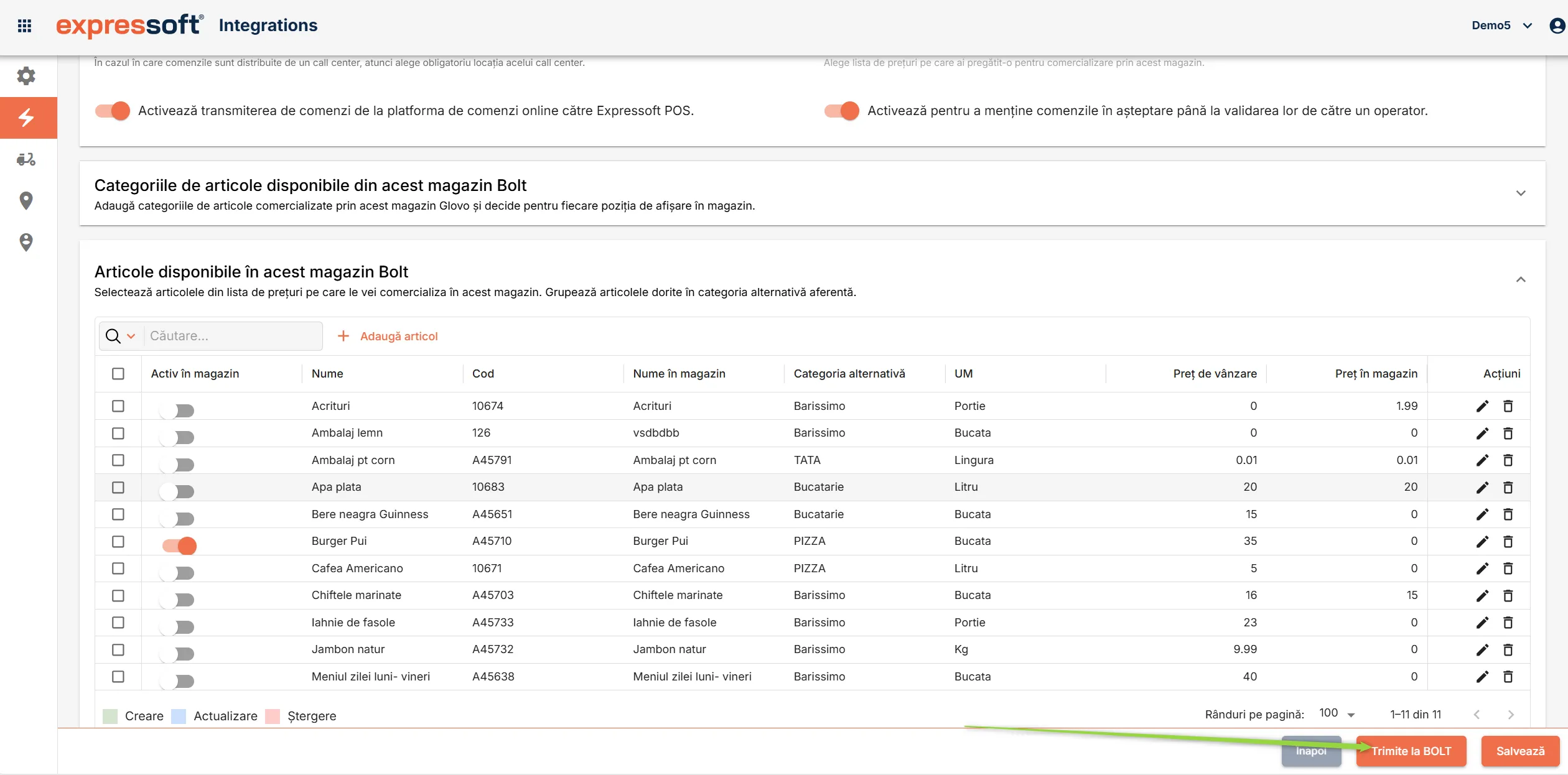Activate Acrituri in store
The image size is (1568, 775).
177,411
